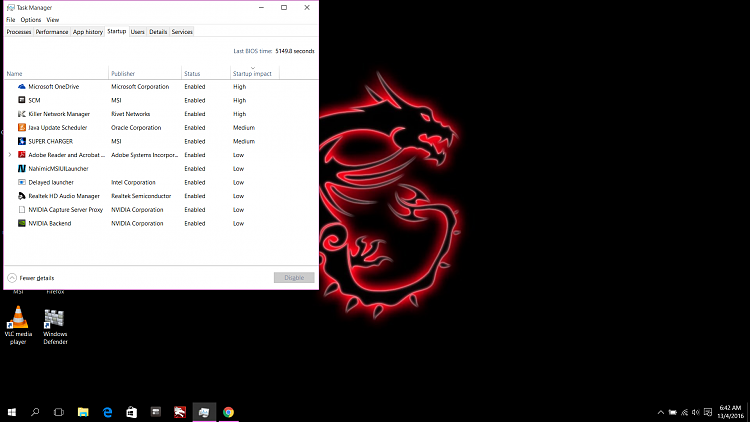This screenshot has width=750, height=422.
Task: Click the Disable button
Action: pos(294,278)
